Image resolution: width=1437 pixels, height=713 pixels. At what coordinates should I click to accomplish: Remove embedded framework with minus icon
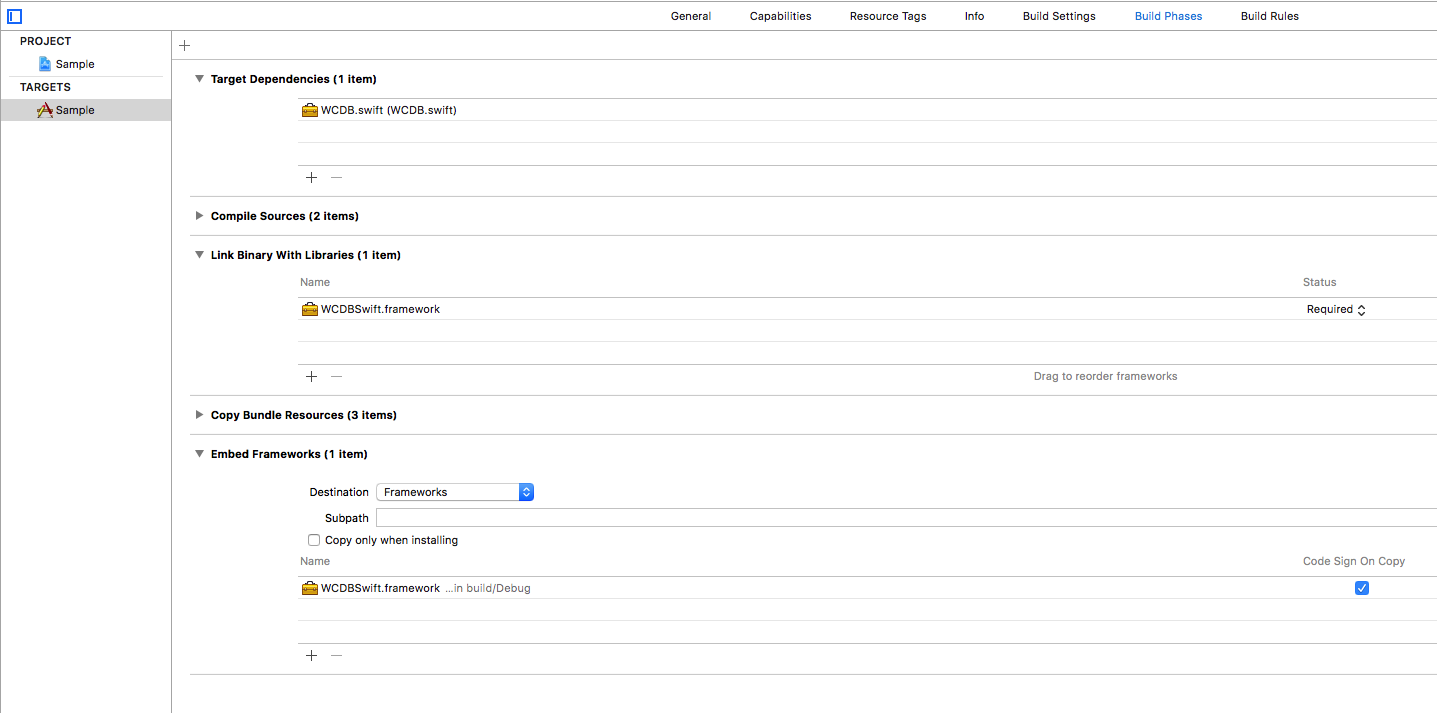coord(336,655)
